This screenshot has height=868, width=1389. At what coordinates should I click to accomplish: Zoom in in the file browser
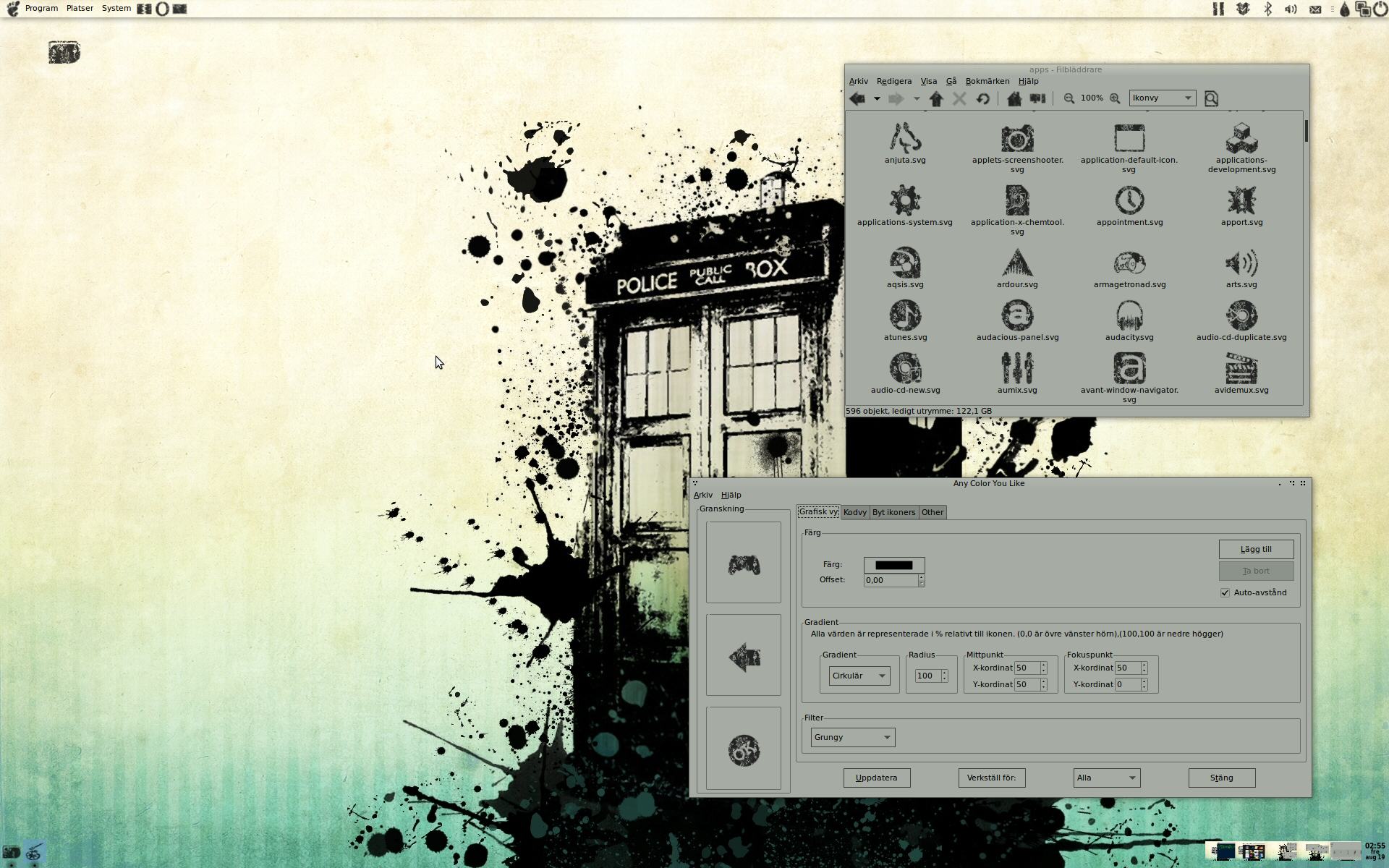coord(1115,98)
